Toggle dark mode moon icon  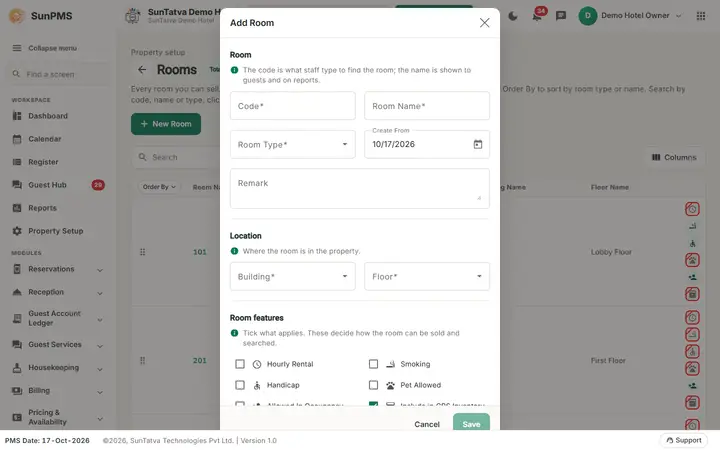pyautogui.click(x=513, y=16)
